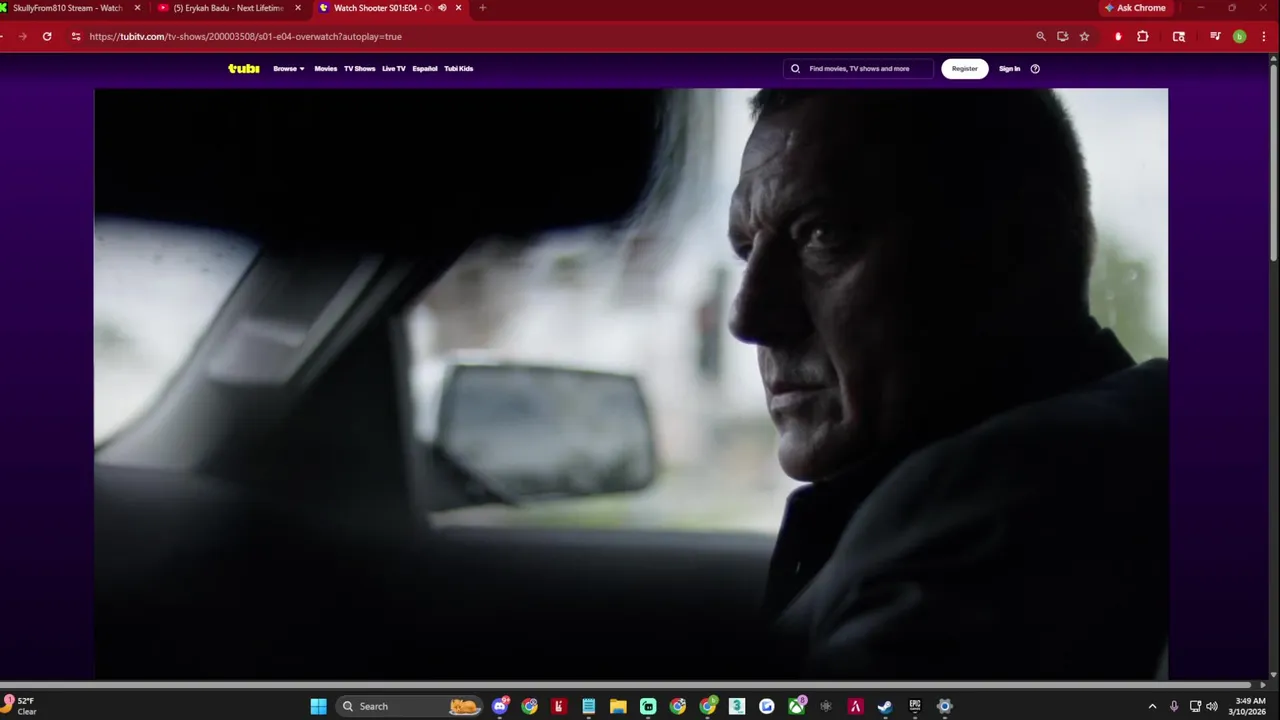This screenshot has width=1280, height=720.
Task: Open the weather widget showing 52°F
Action: [x=21, y=706]
